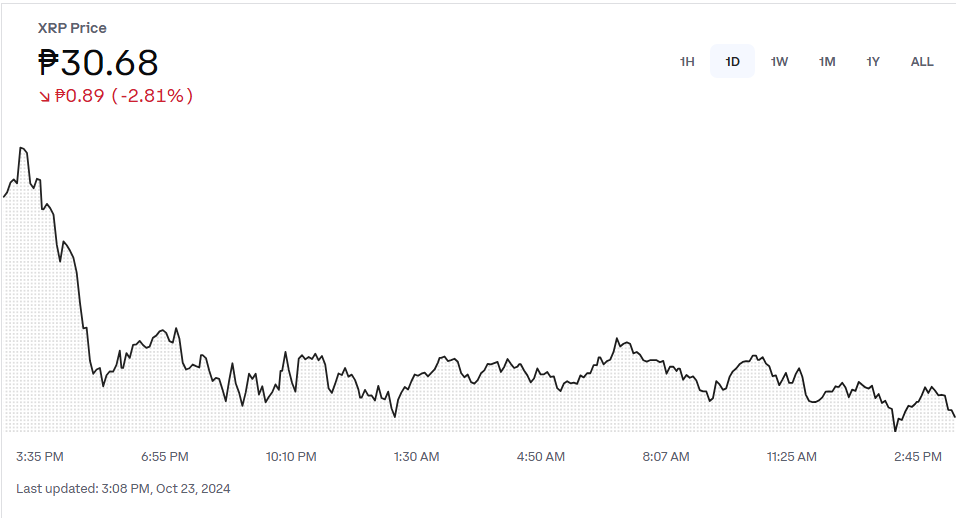The height and width of the screenshot is (518, 956).
Task: Click the highest peak of the price line
Action: pyautogui.click(x=22, y=148)
